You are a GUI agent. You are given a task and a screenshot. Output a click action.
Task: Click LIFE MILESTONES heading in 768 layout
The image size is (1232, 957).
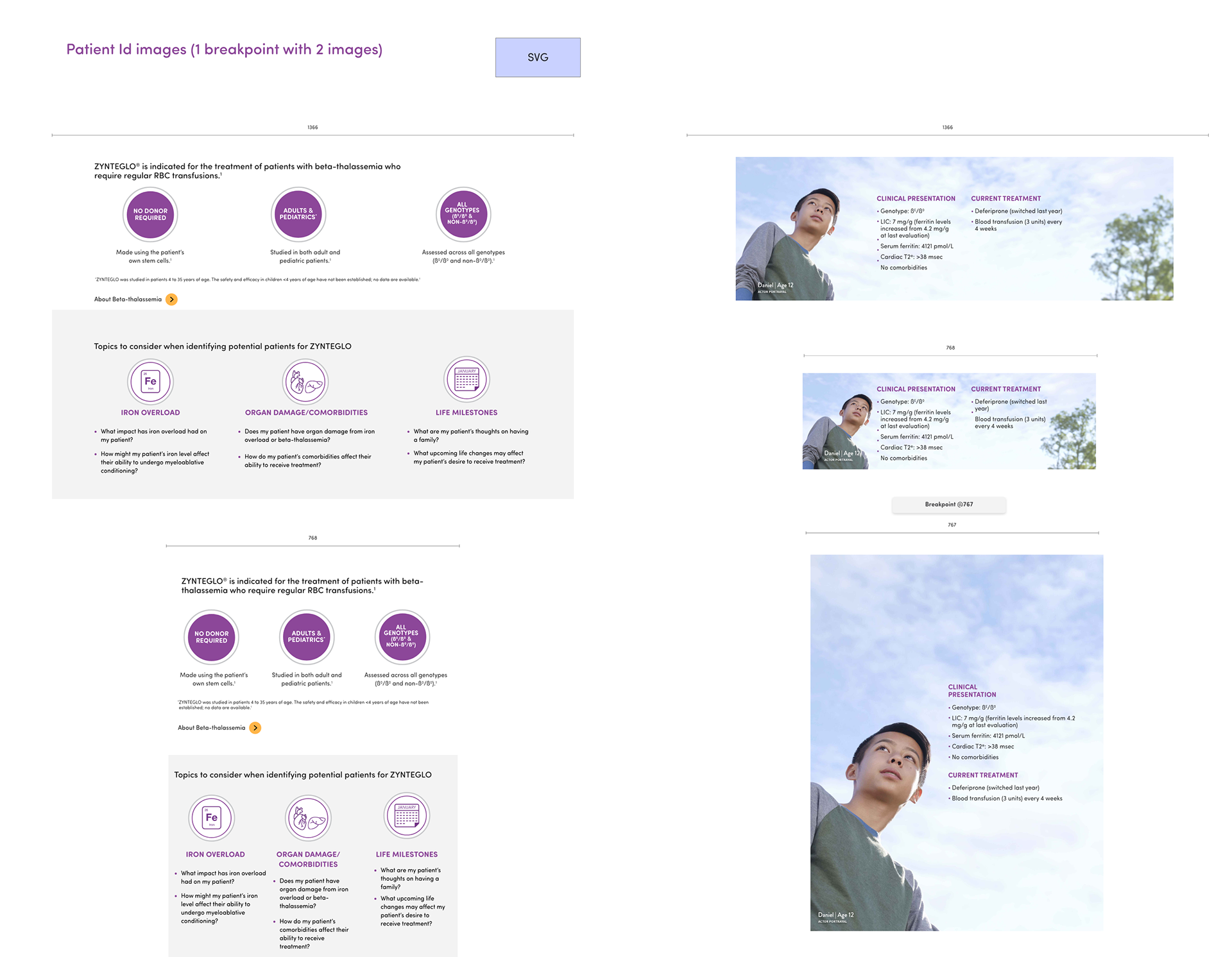coord(407,854)
